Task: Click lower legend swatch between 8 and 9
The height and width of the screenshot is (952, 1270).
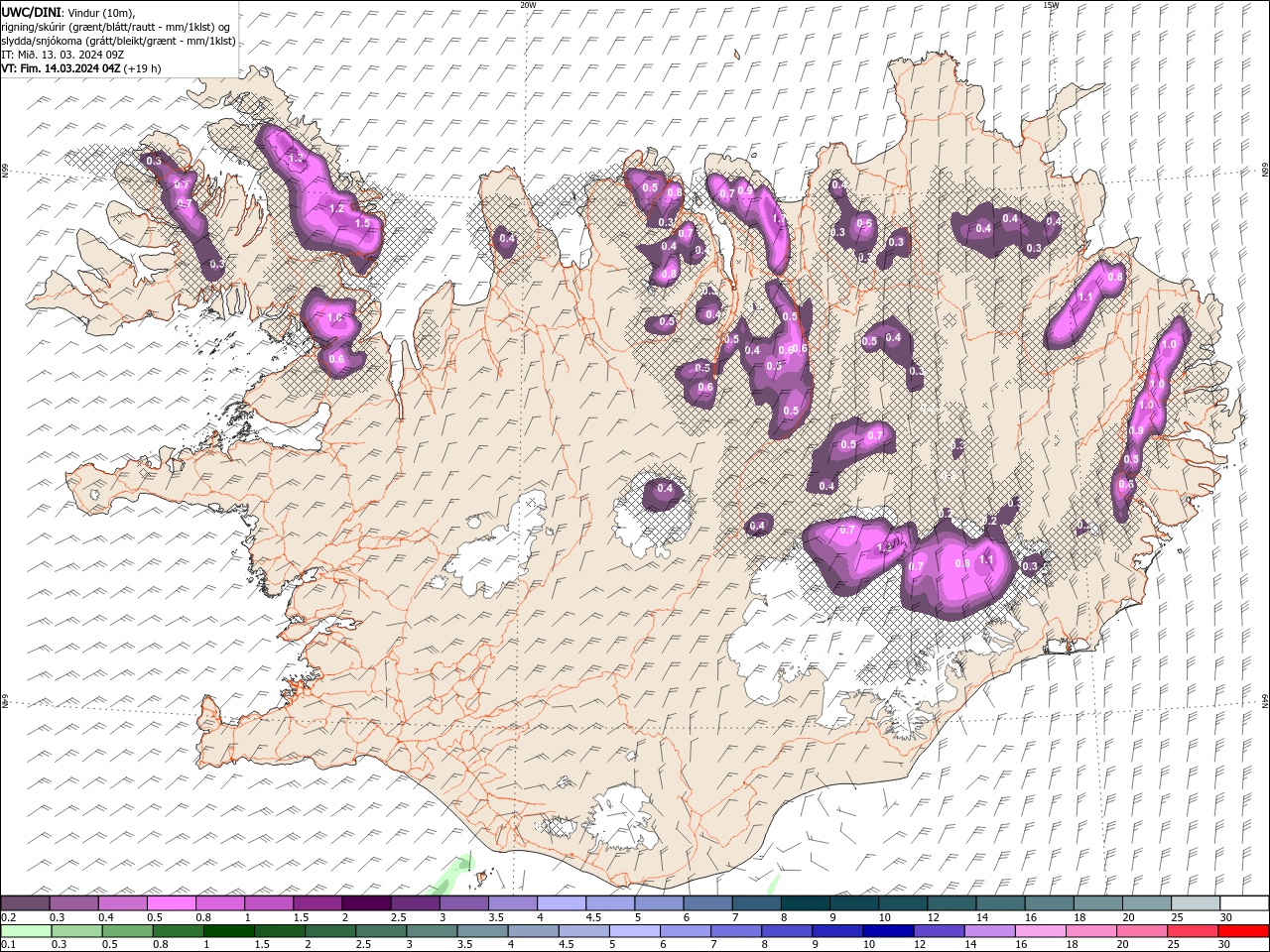Action: tap(786, 931)
